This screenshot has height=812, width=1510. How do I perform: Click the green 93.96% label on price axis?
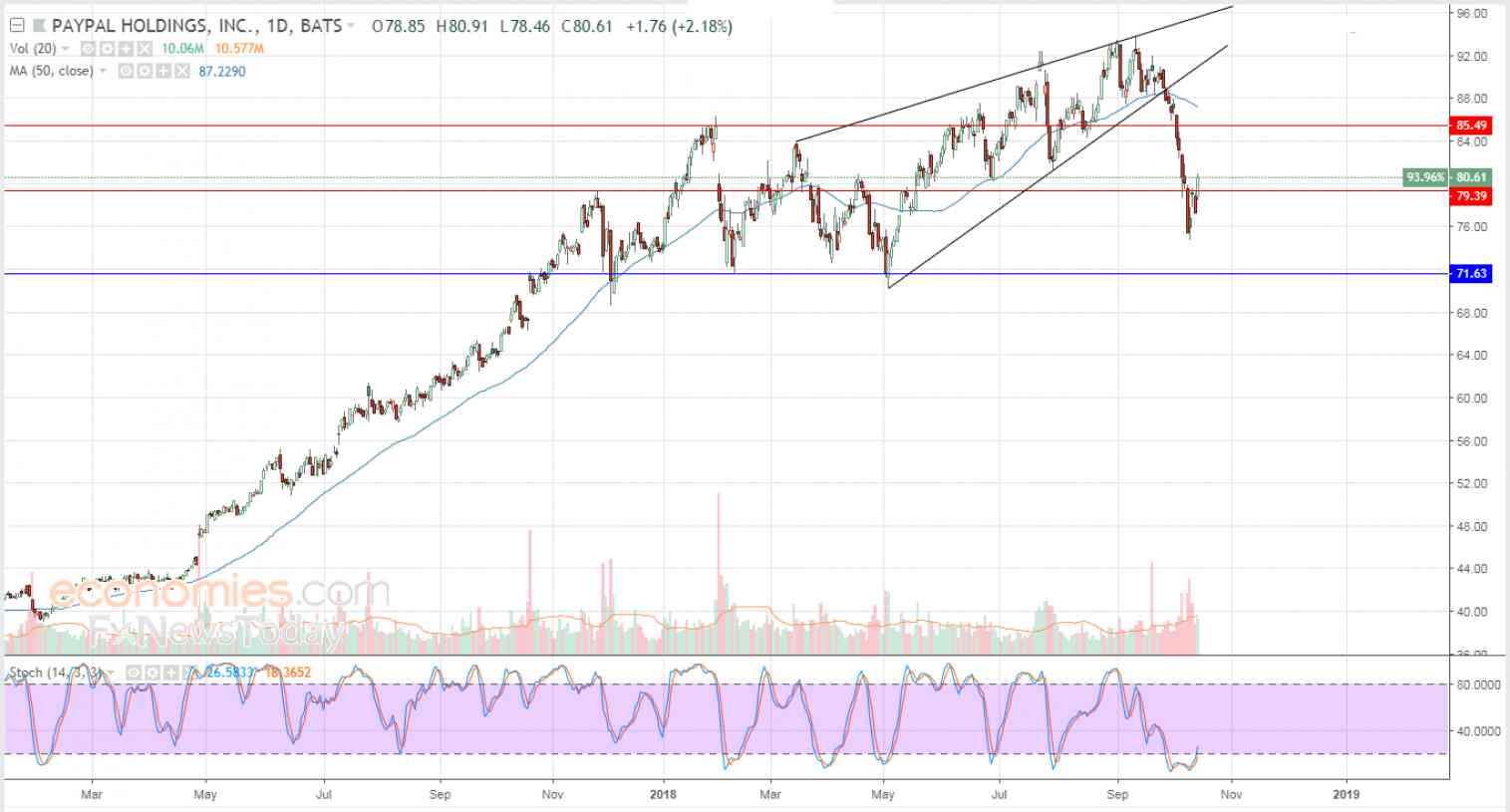pos(1425,177)
